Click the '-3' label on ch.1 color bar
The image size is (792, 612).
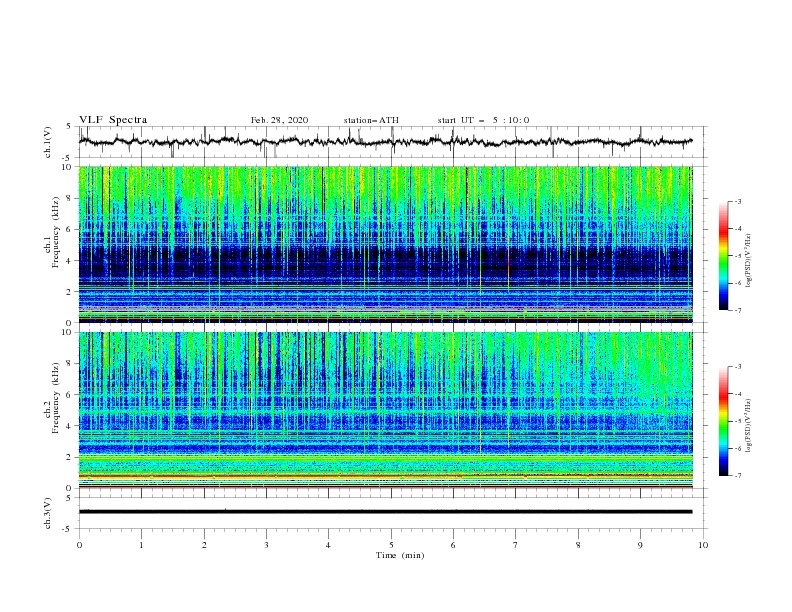(738, 201)
